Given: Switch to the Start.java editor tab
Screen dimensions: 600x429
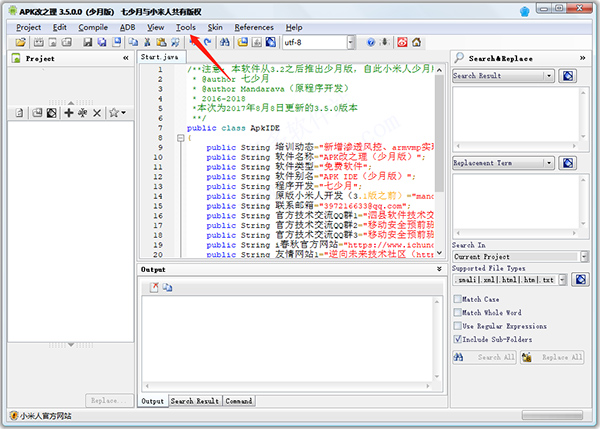Looking at the screenshot, I should tap(160, 57).
